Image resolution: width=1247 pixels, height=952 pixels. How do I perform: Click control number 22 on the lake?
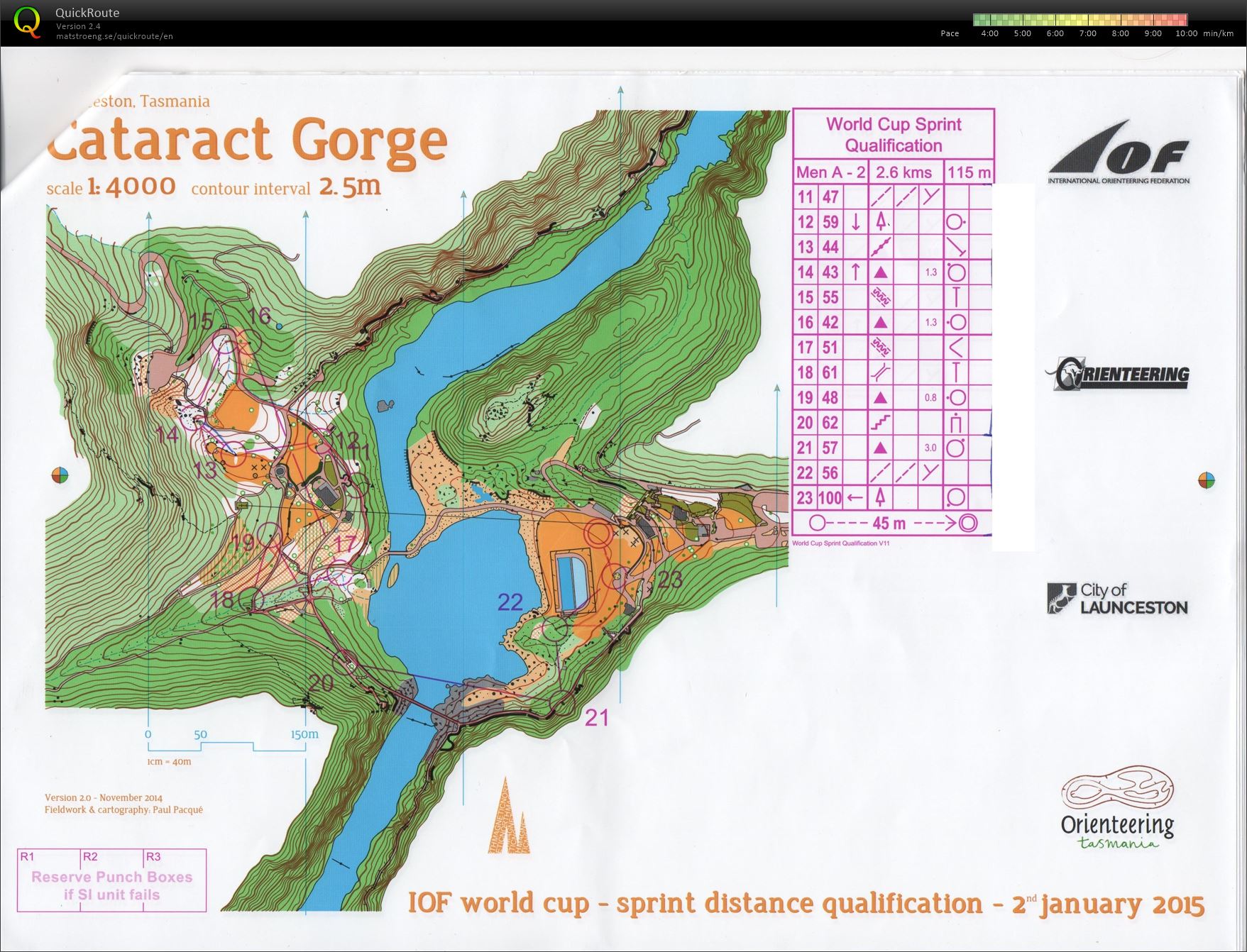click(510, 602)
